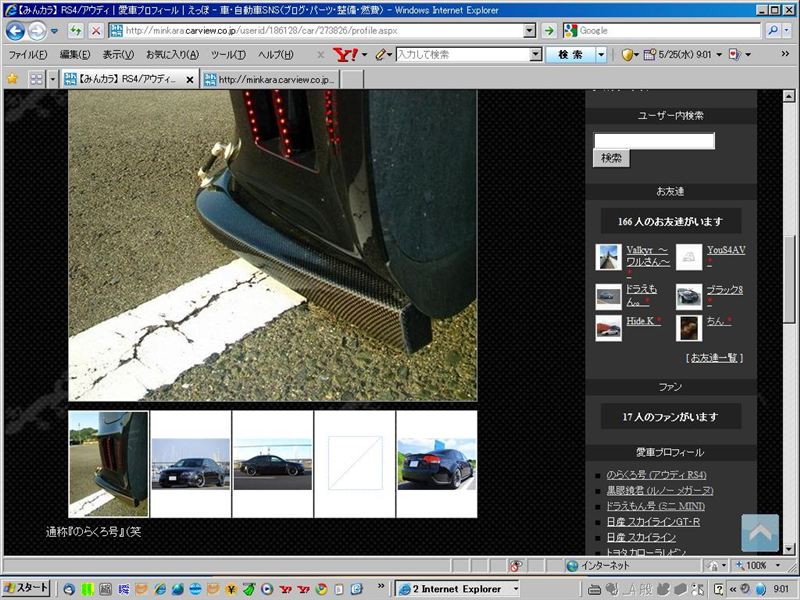Open the Favorites star icon
This screenshot has height=600, width=800.
click(x=12, y=79)
